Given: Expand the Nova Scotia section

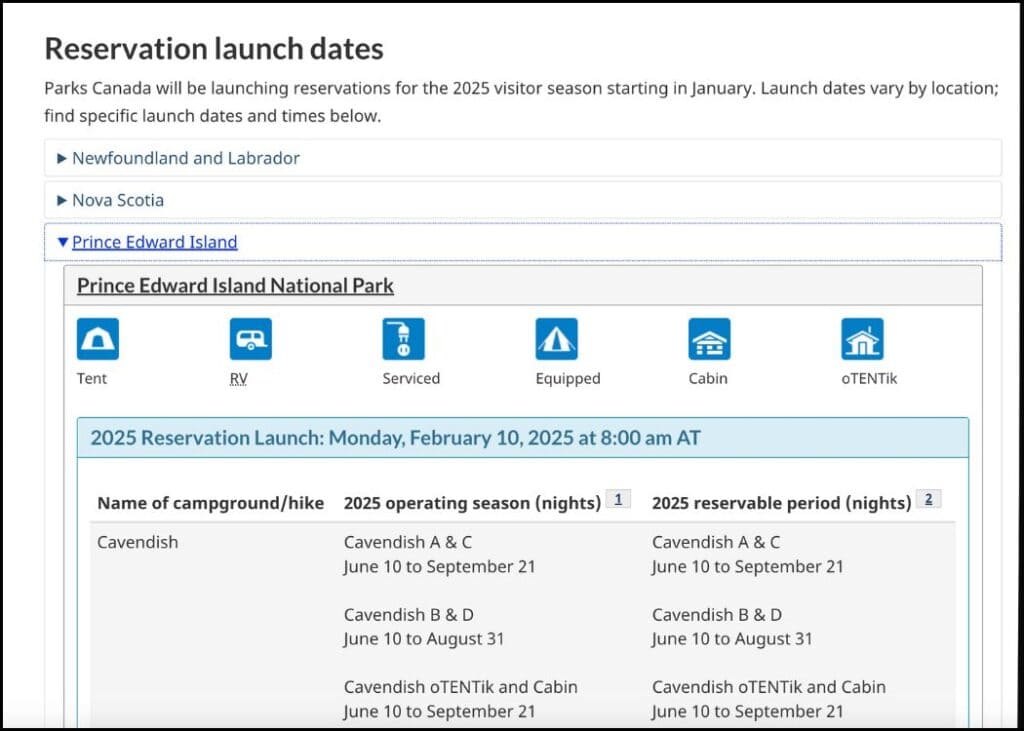Looking at the screenshot, I should coord(522,200).
